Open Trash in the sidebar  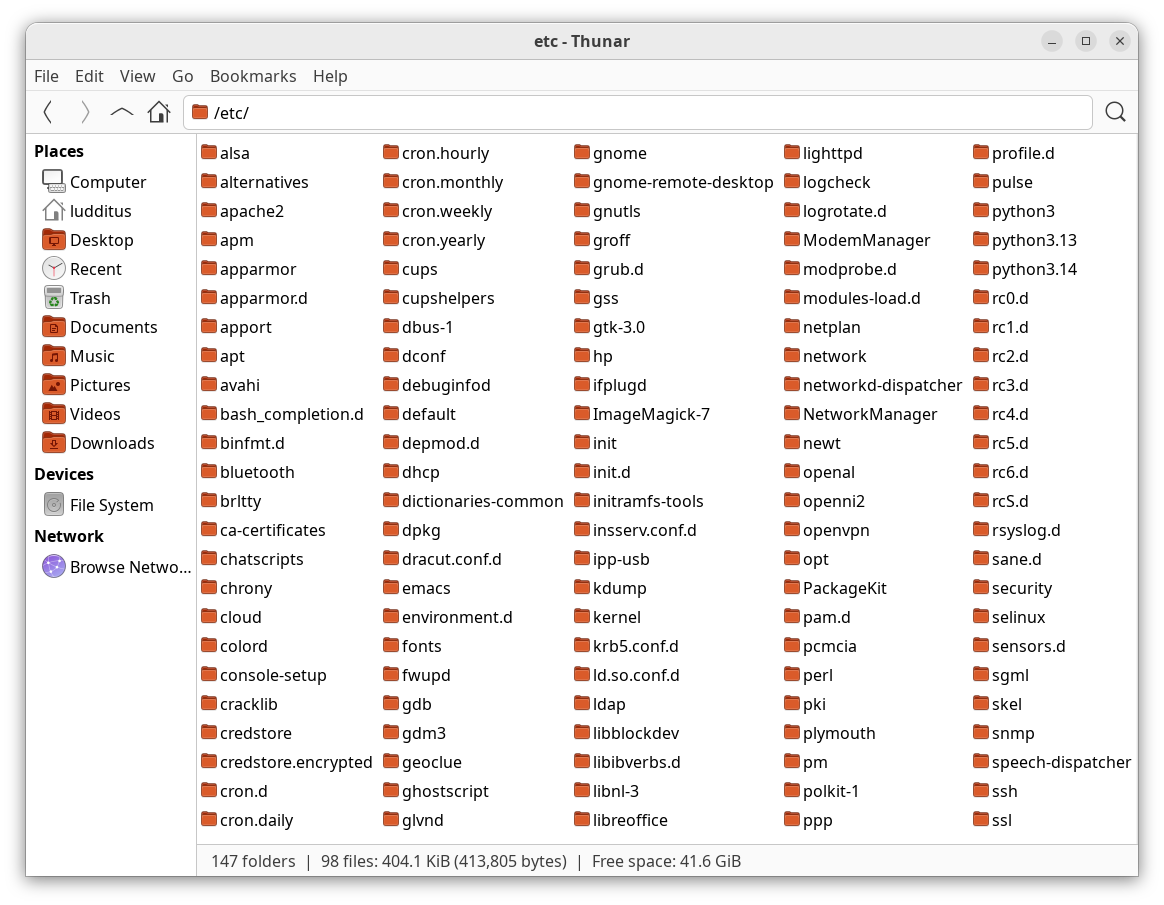coord(89,298)
